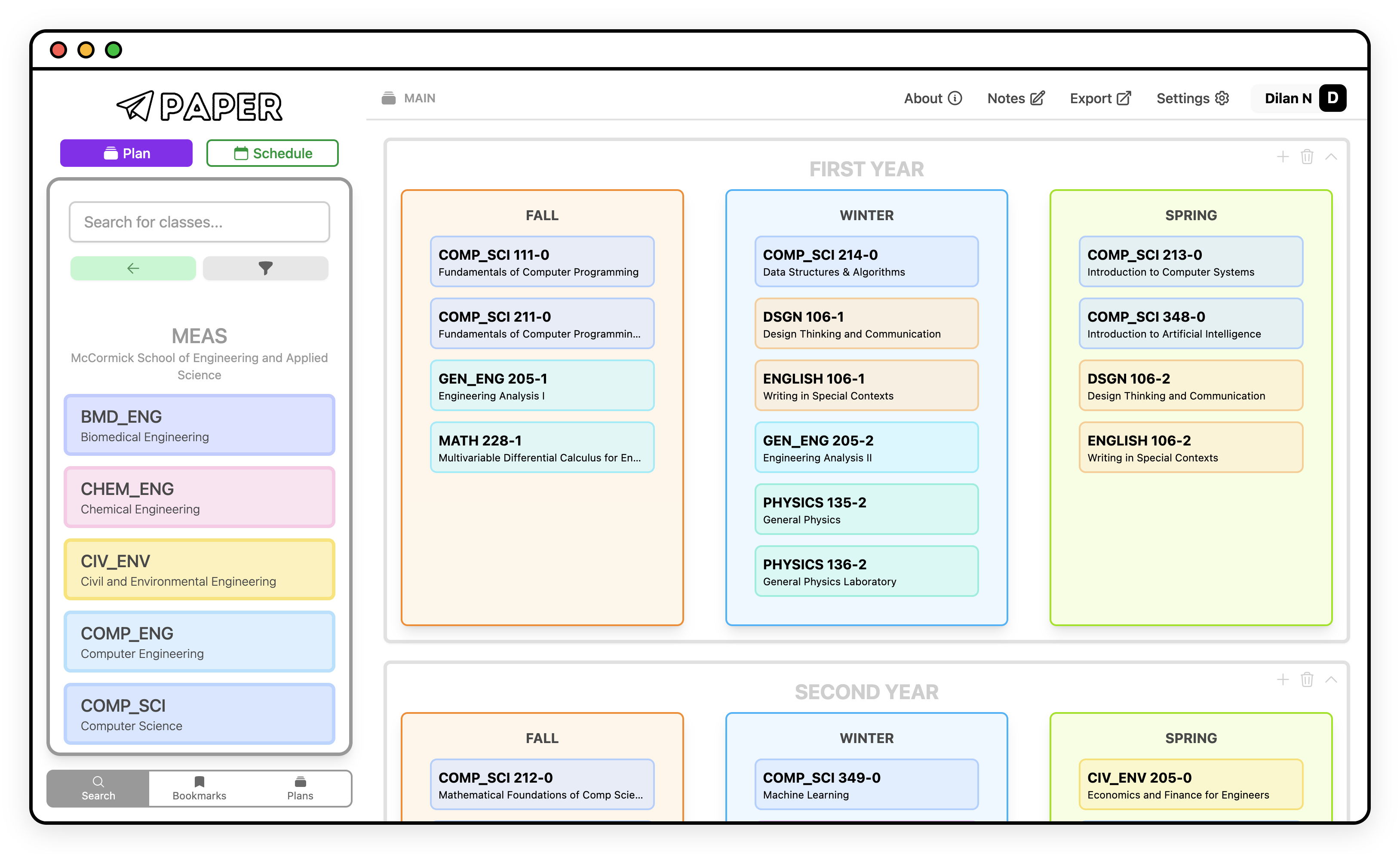Select COMP_SCI 349-0 Machine Learning card
Viewport: 1400px width, 854px height.
click(x=866, y=785)
